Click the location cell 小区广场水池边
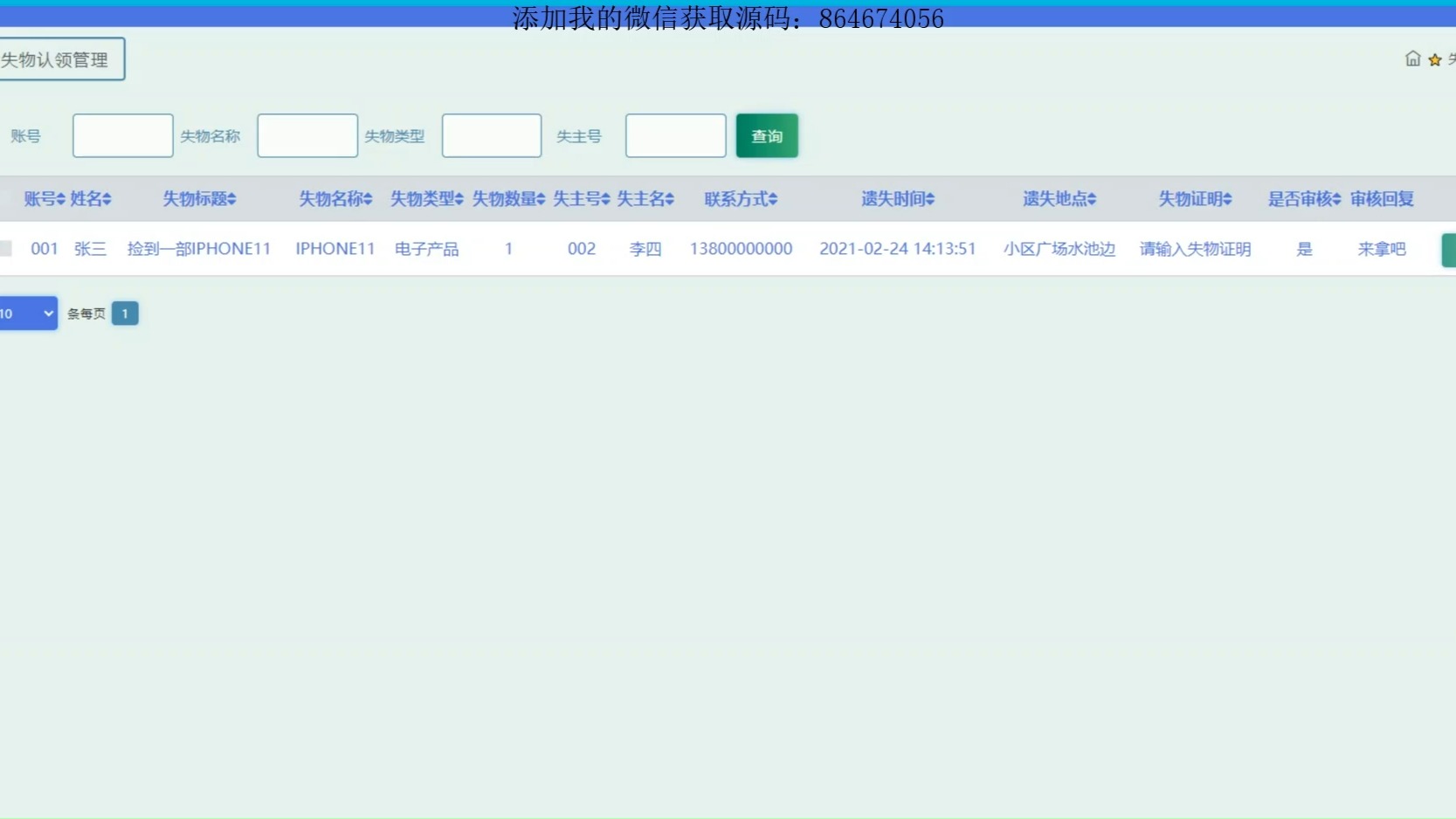 (1059, 249)
